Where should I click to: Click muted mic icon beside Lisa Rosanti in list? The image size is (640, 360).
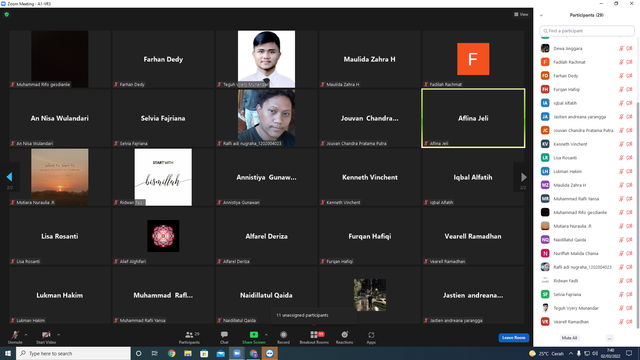point(621,158)
